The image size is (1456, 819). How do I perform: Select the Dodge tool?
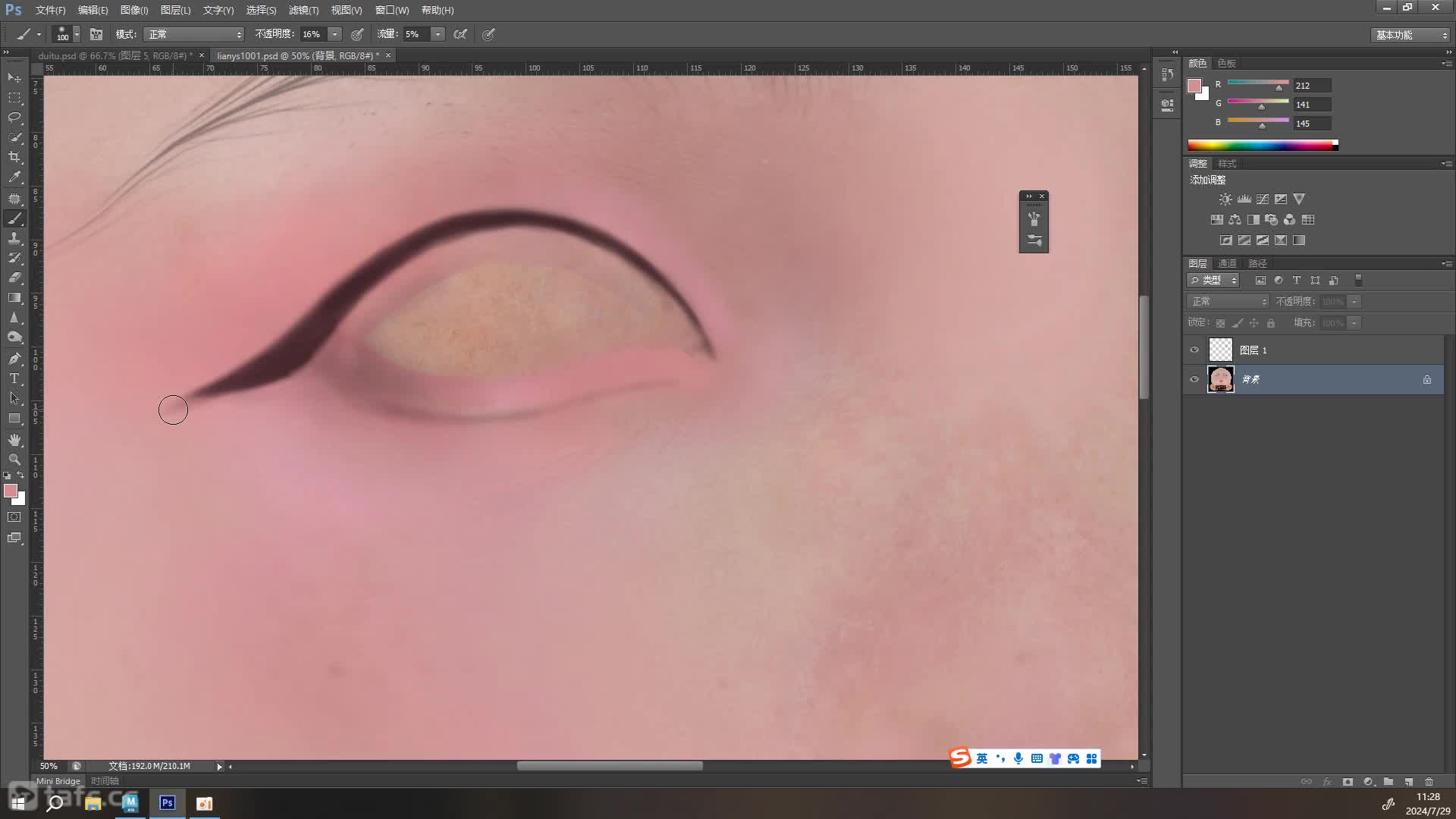coord(14,337)
